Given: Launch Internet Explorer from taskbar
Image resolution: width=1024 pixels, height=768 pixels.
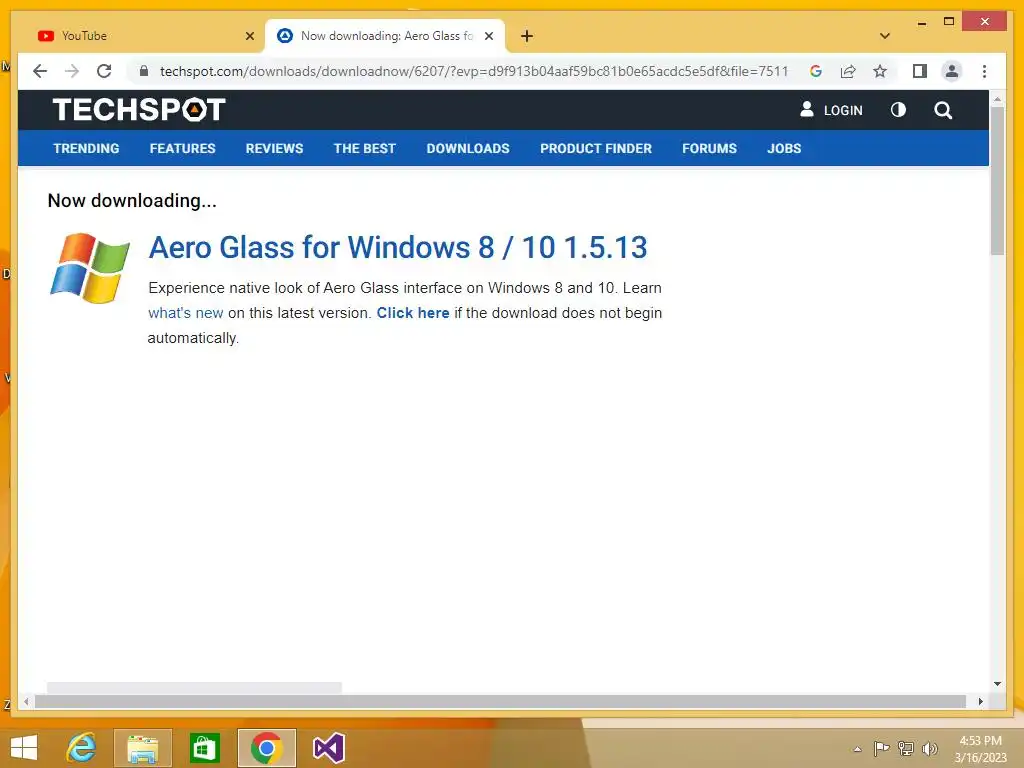Looking at the screenshot, I should (x=82, y=748).
